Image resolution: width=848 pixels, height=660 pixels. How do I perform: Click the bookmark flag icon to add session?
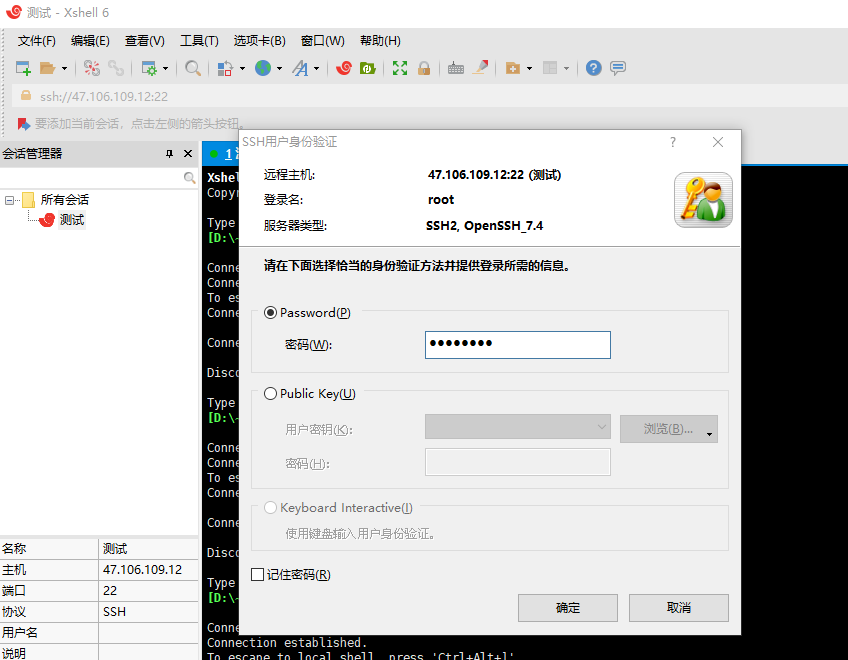pyautogui.click(x=23, y=124)
